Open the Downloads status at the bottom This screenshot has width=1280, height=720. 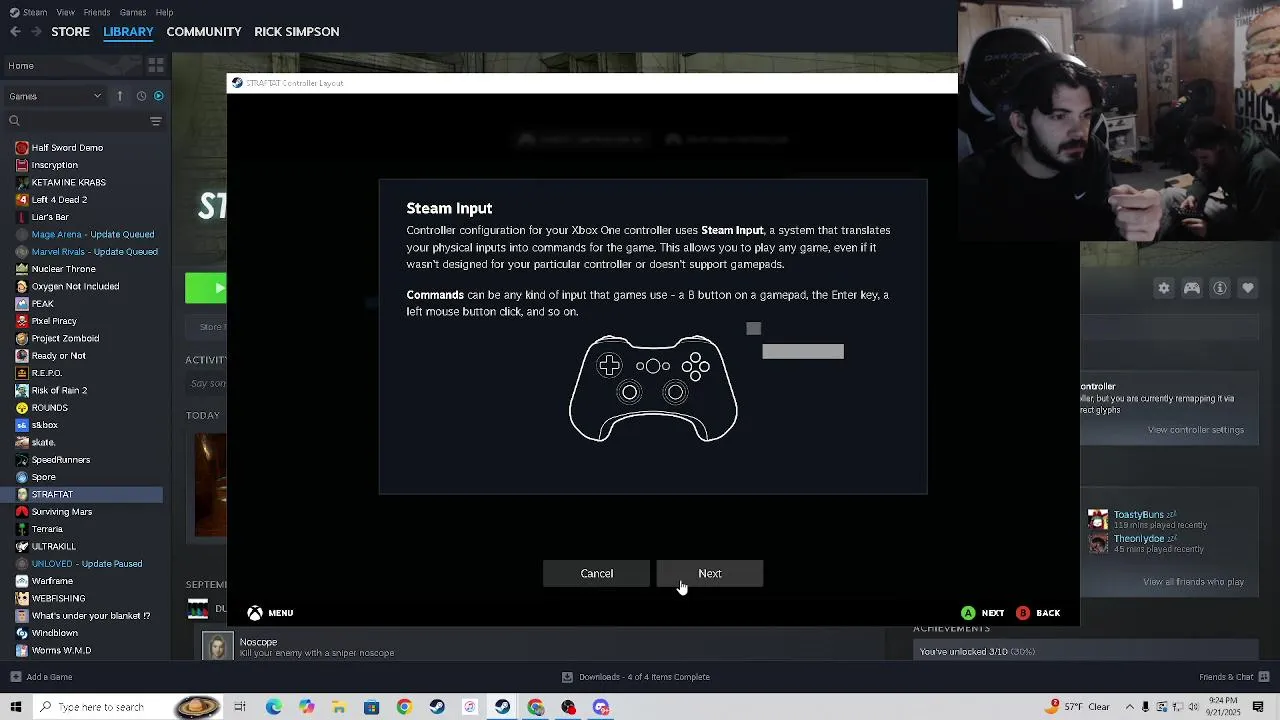point(636,677)
